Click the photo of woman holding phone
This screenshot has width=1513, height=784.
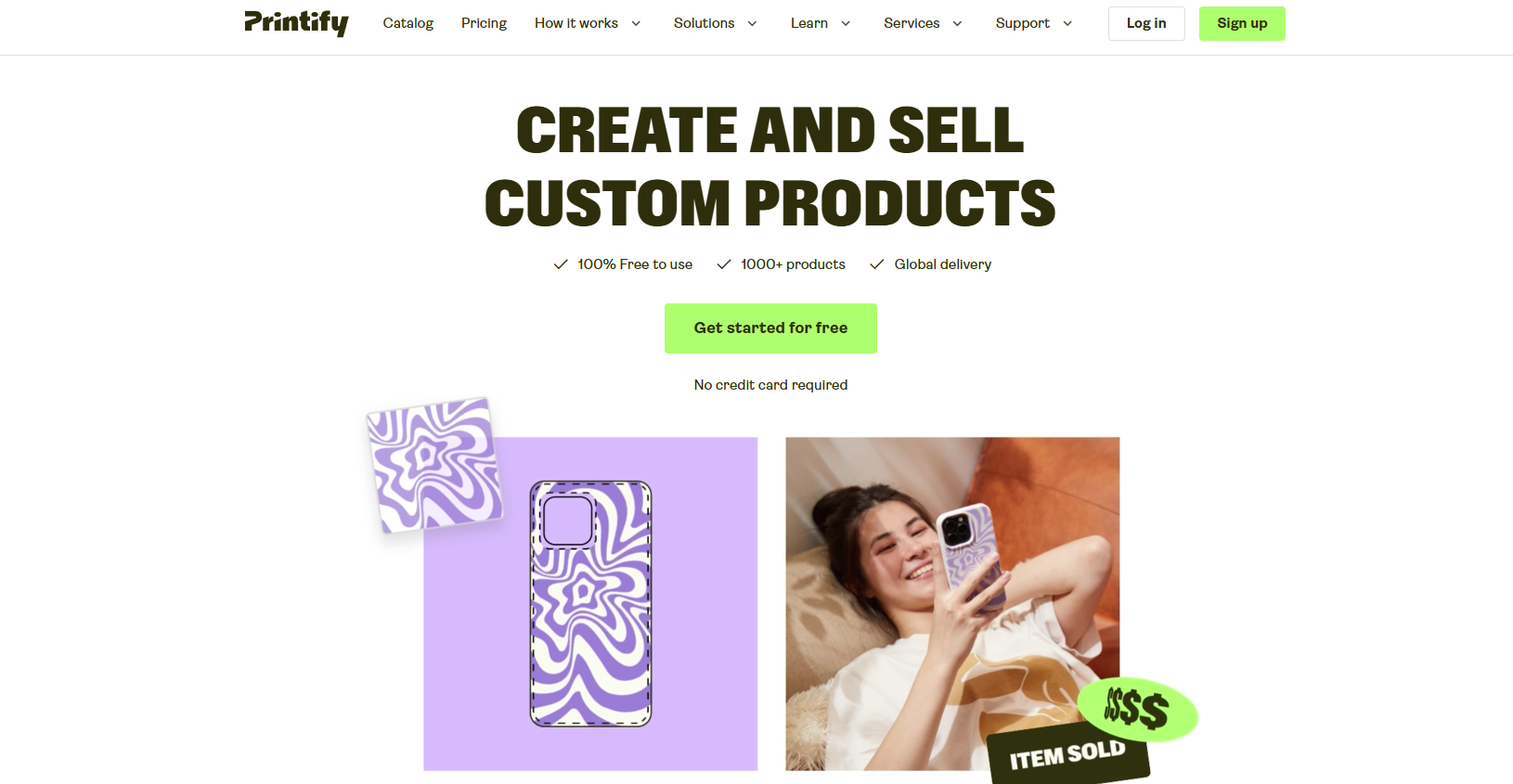coord(952,603)
